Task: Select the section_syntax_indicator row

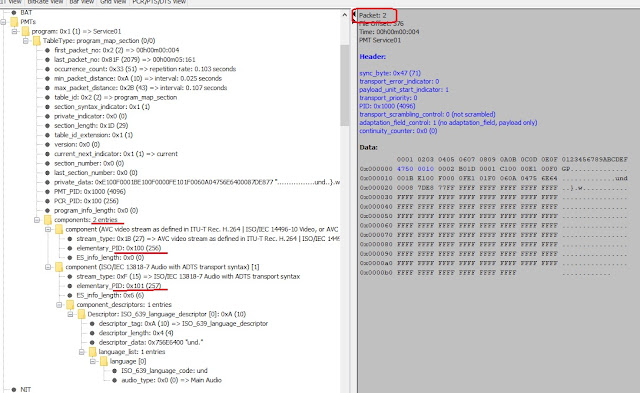Action: click(102, 107)
